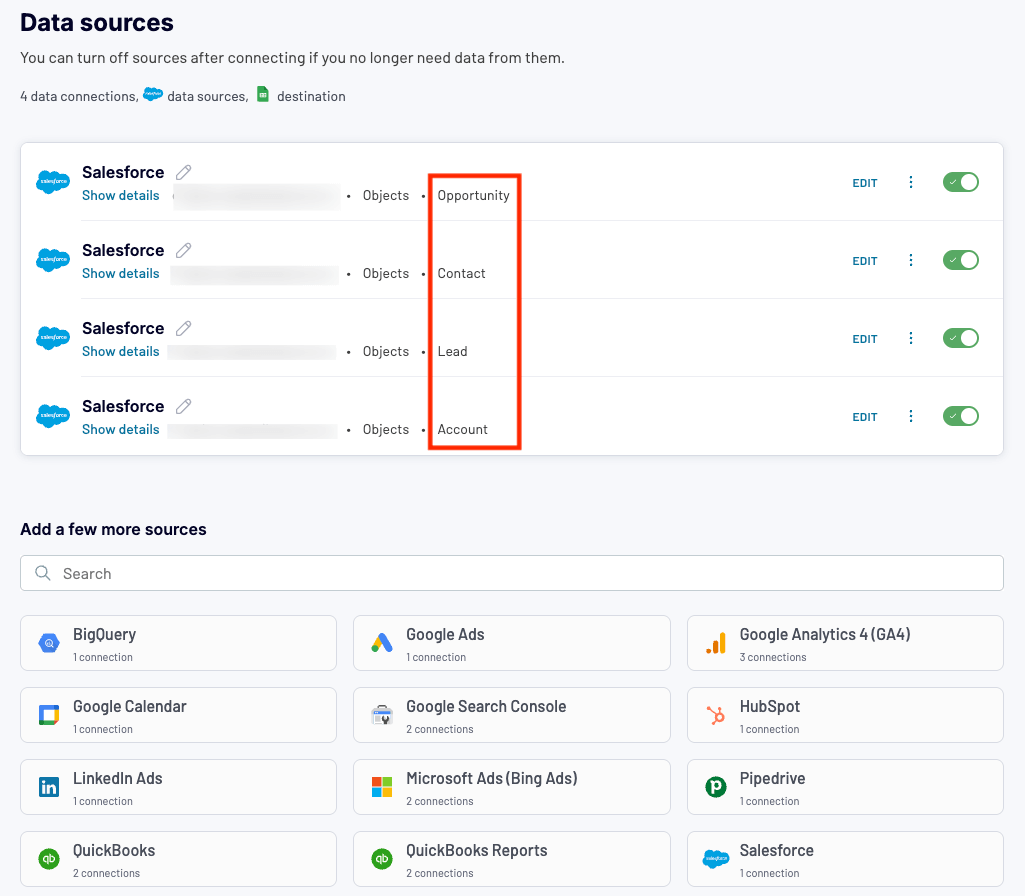Click in the Search sources field
Screen dimensions: 1025x896
512,573
